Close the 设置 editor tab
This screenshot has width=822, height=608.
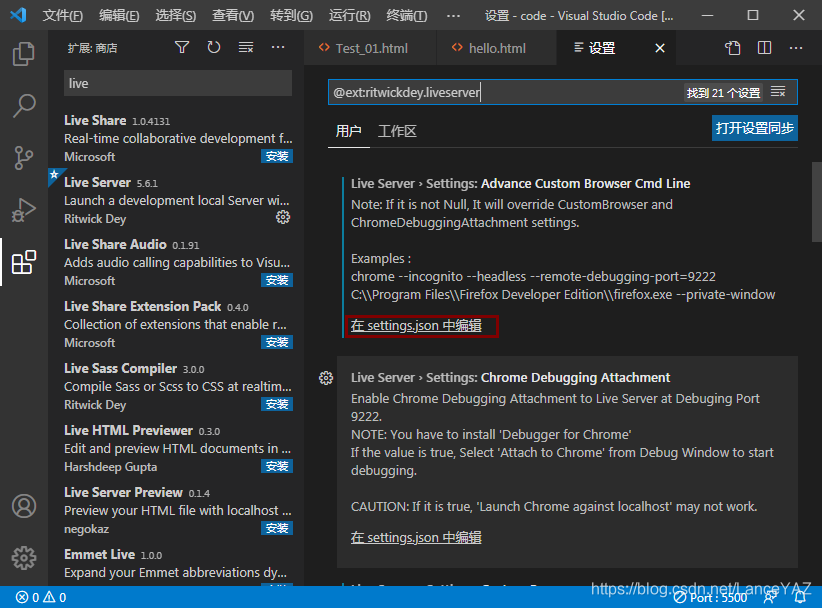[660, 48]
